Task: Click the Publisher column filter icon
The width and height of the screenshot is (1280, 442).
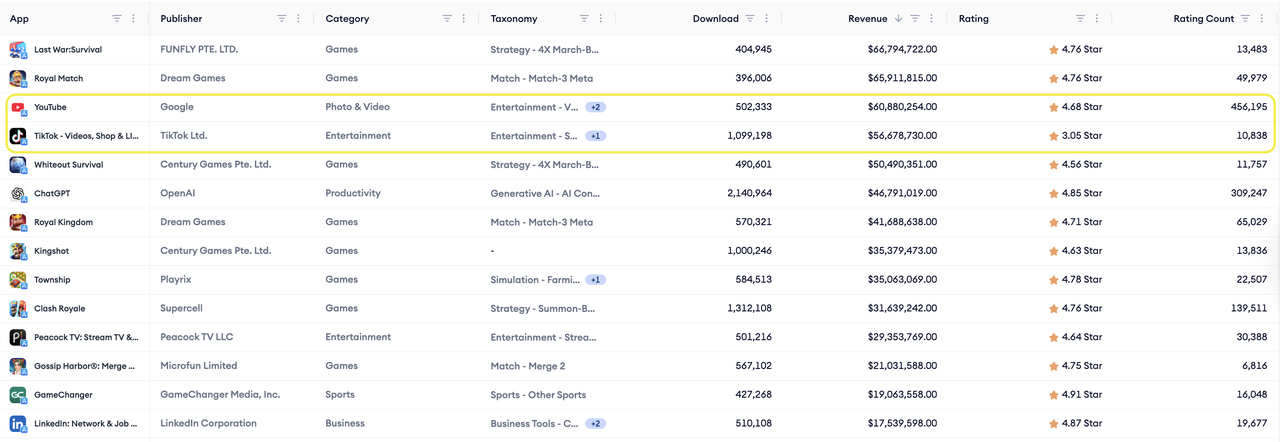Action: pyautogui.click(x=281, y=18)
